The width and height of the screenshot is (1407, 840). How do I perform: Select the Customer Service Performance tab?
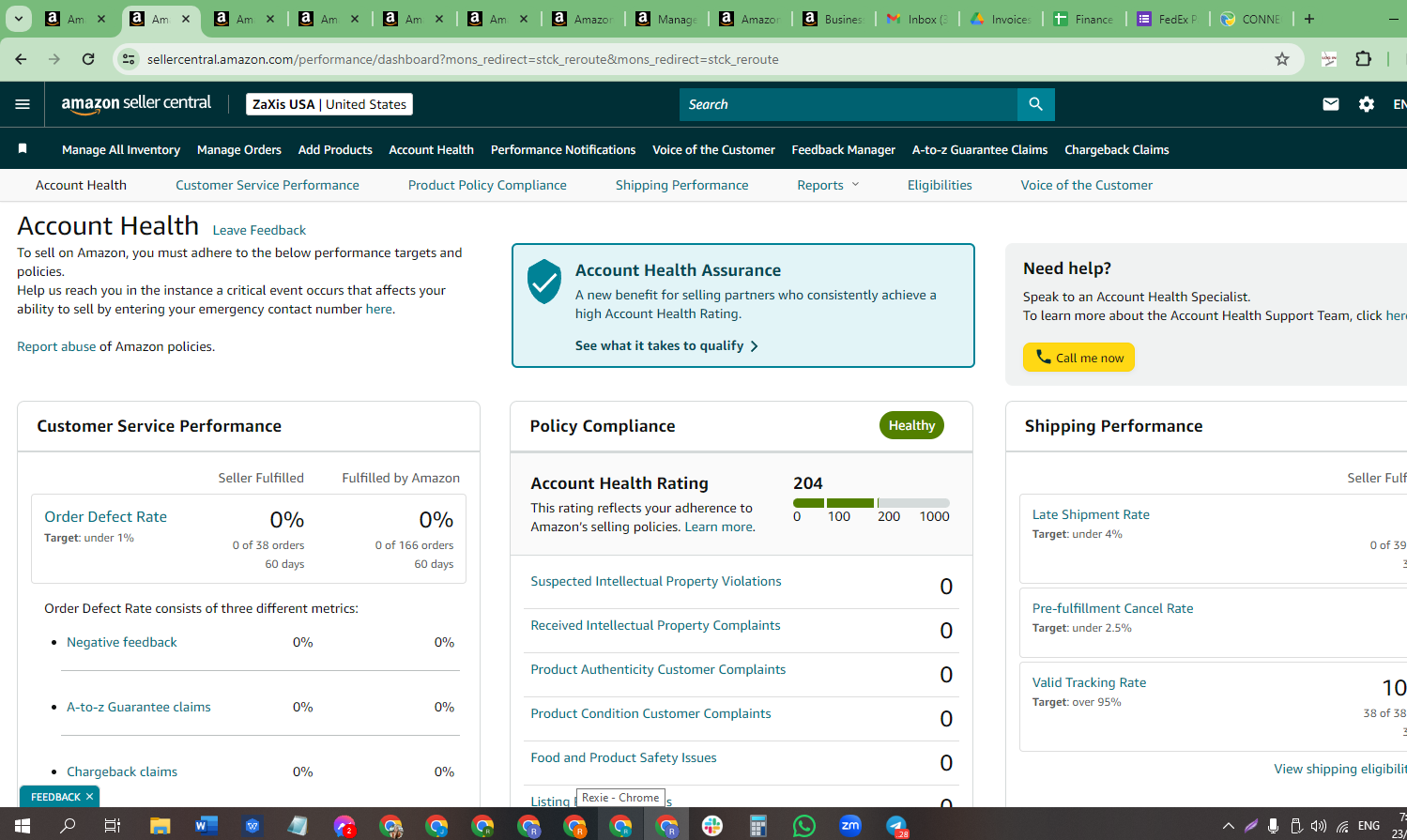click(268, 185)
